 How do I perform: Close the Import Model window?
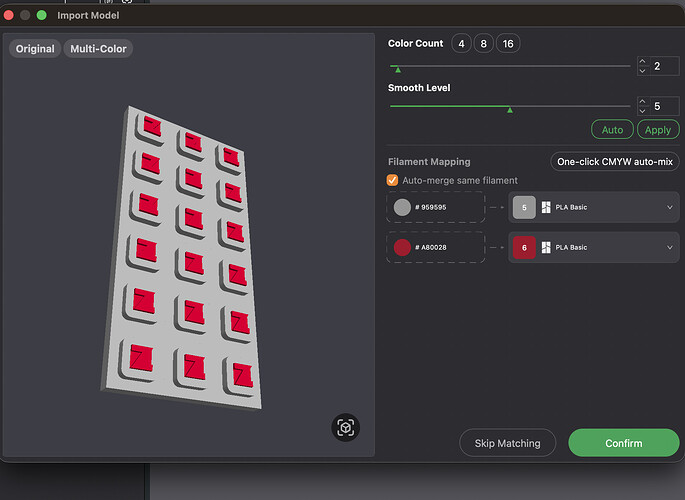8,15
